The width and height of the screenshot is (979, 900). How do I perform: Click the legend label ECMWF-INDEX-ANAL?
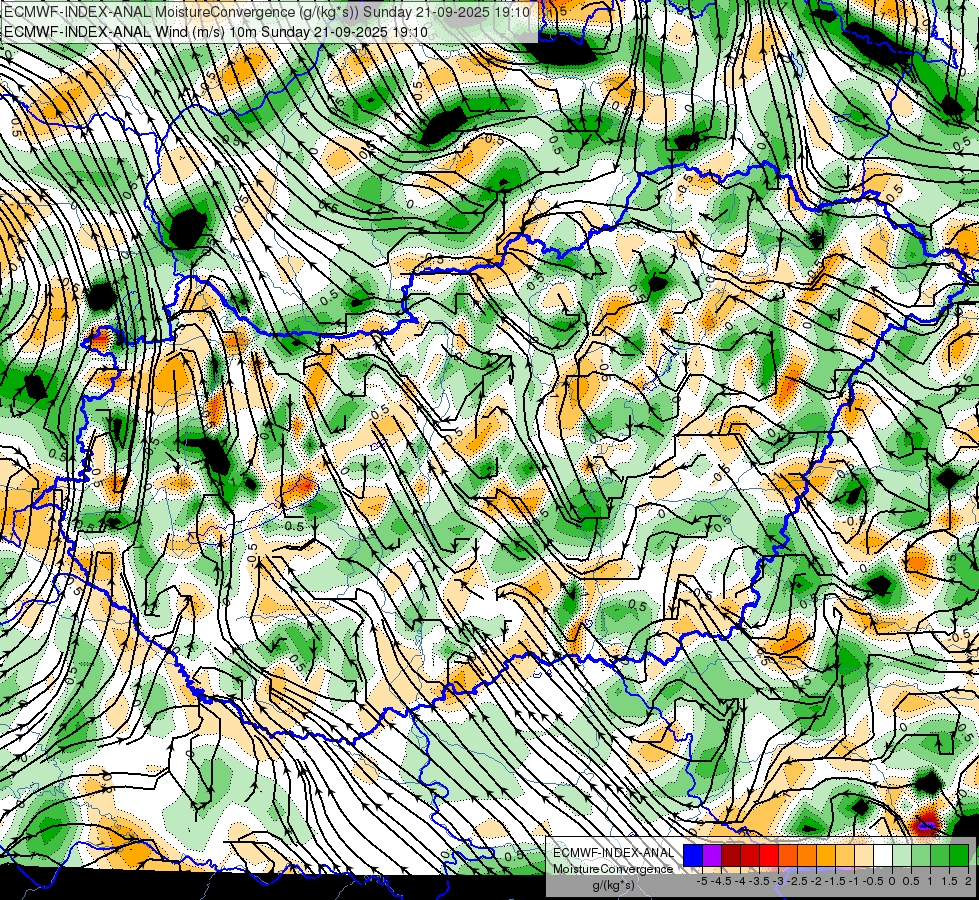[x=614, y=853]
